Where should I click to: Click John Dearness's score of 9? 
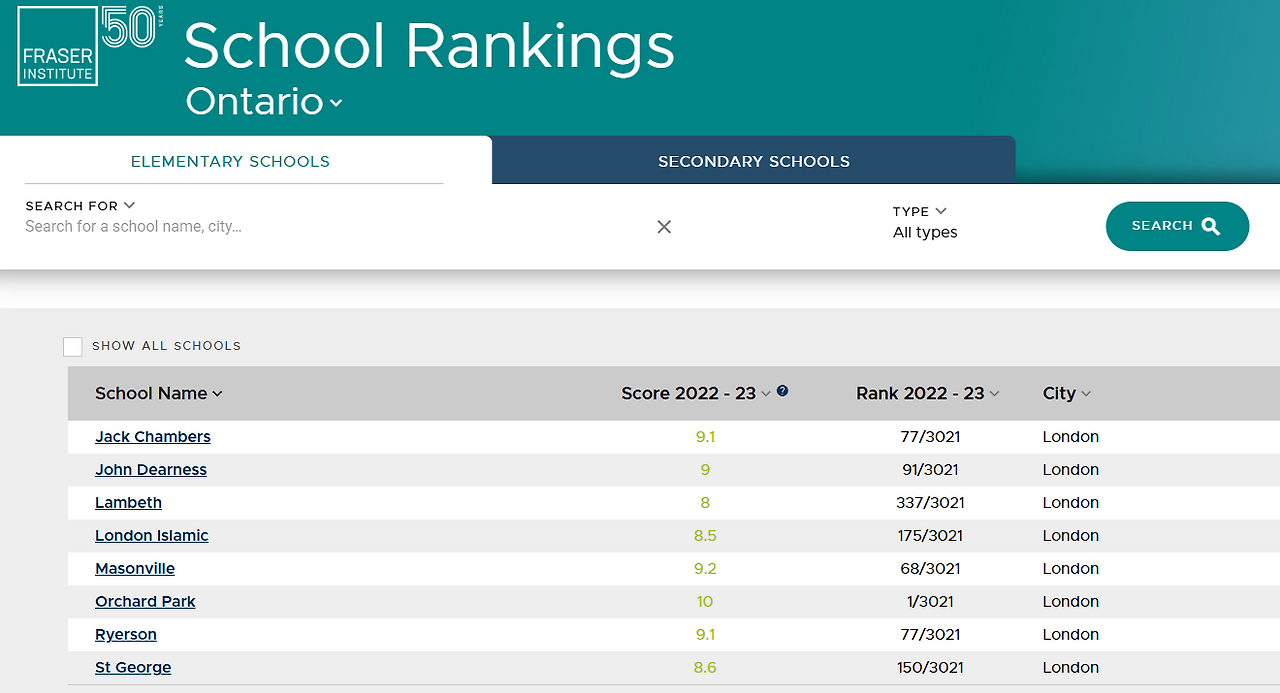tap(705, 470)
